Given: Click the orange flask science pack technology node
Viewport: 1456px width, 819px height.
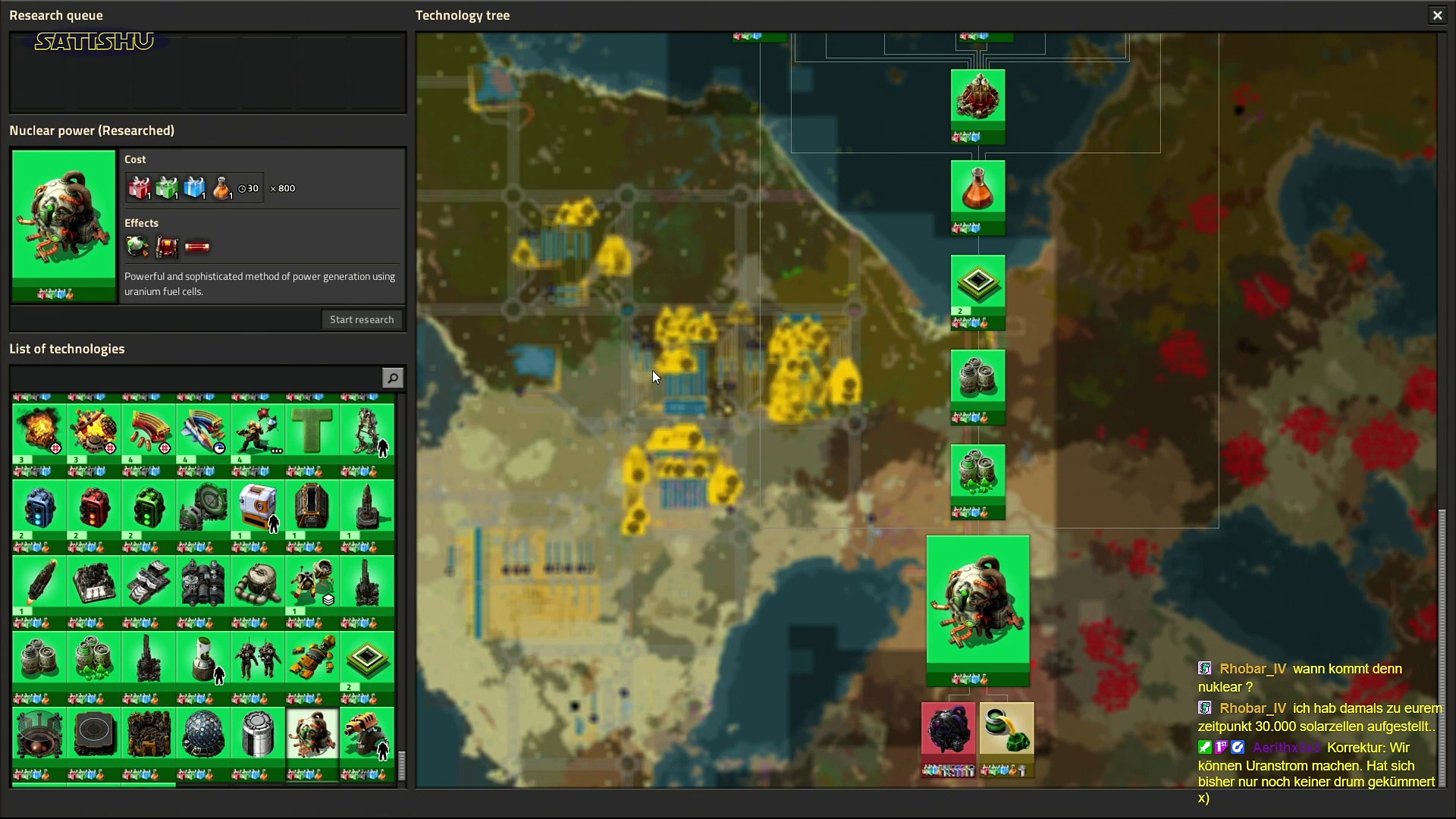Looking at the screenshot, I should pyautogui.click(x=977, y=190).
